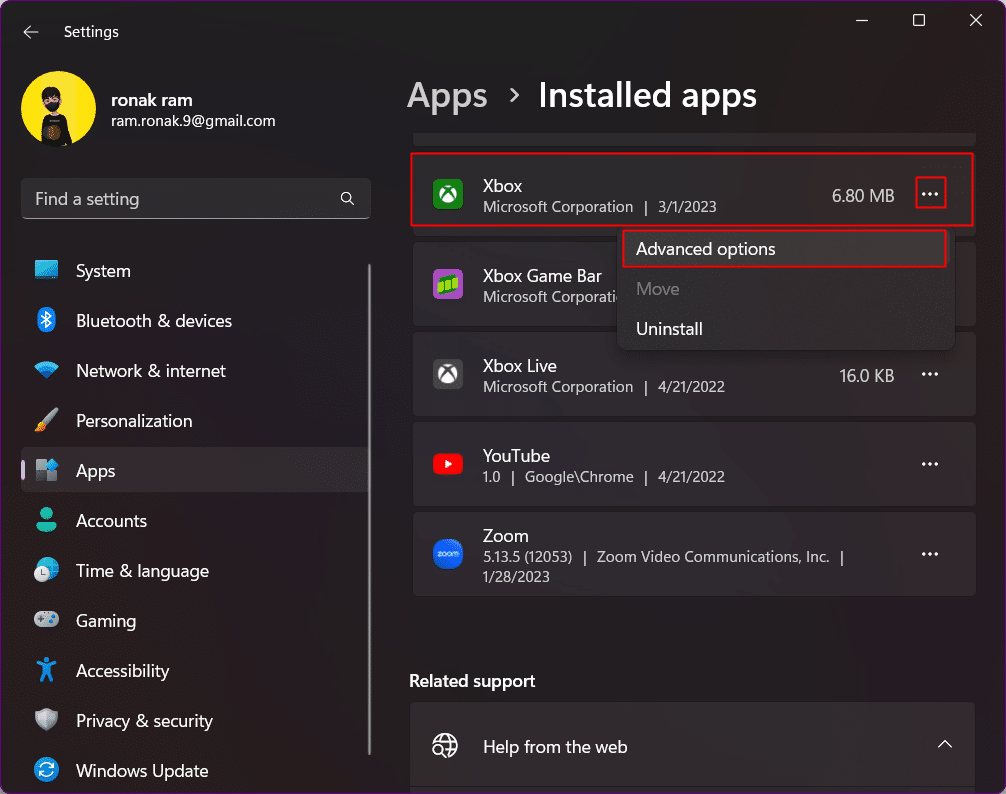Go to Gaming label in sidebar

point(106,621)
